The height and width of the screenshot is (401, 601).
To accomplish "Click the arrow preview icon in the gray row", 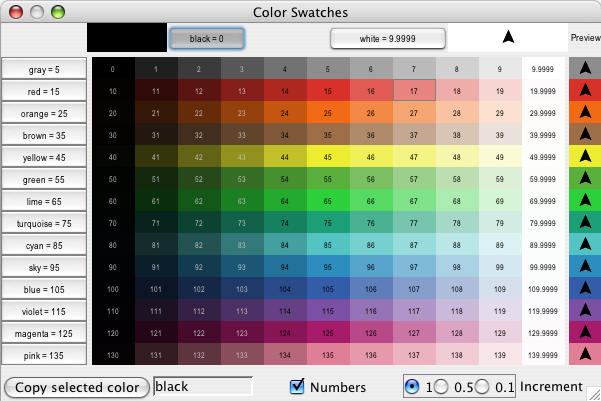I will click(x=584, y=69).
